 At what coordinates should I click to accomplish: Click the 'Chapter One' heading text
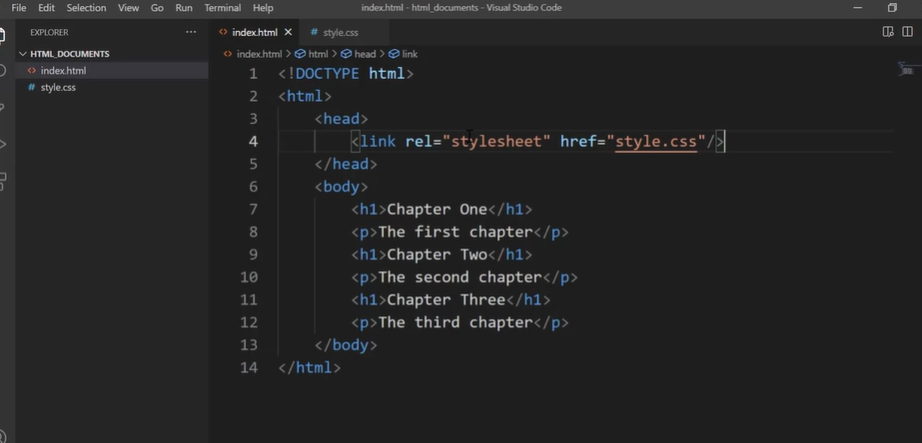tap(437, 209)
